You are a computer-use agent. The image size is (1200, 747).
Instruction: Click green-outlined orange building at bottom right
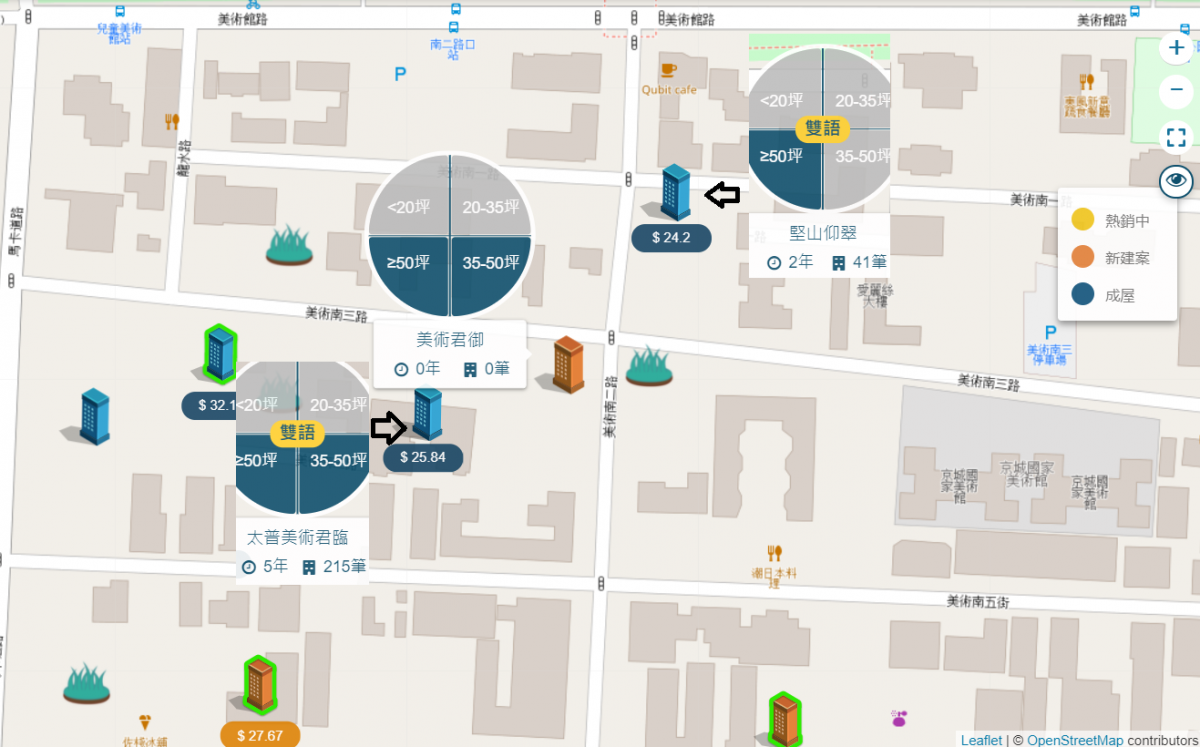pyautogui.click(x=785, y=720)
